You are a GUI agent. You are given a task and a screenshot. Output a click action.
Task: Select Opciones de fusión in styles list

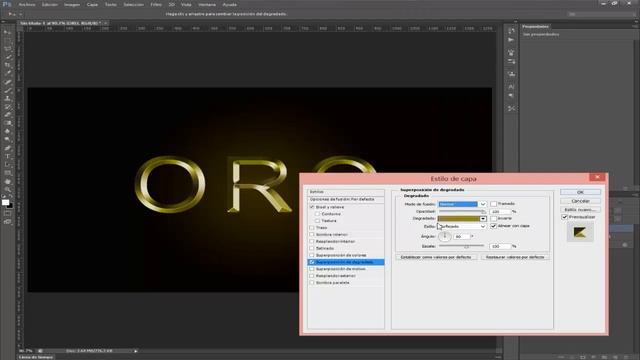click(346, 199)
